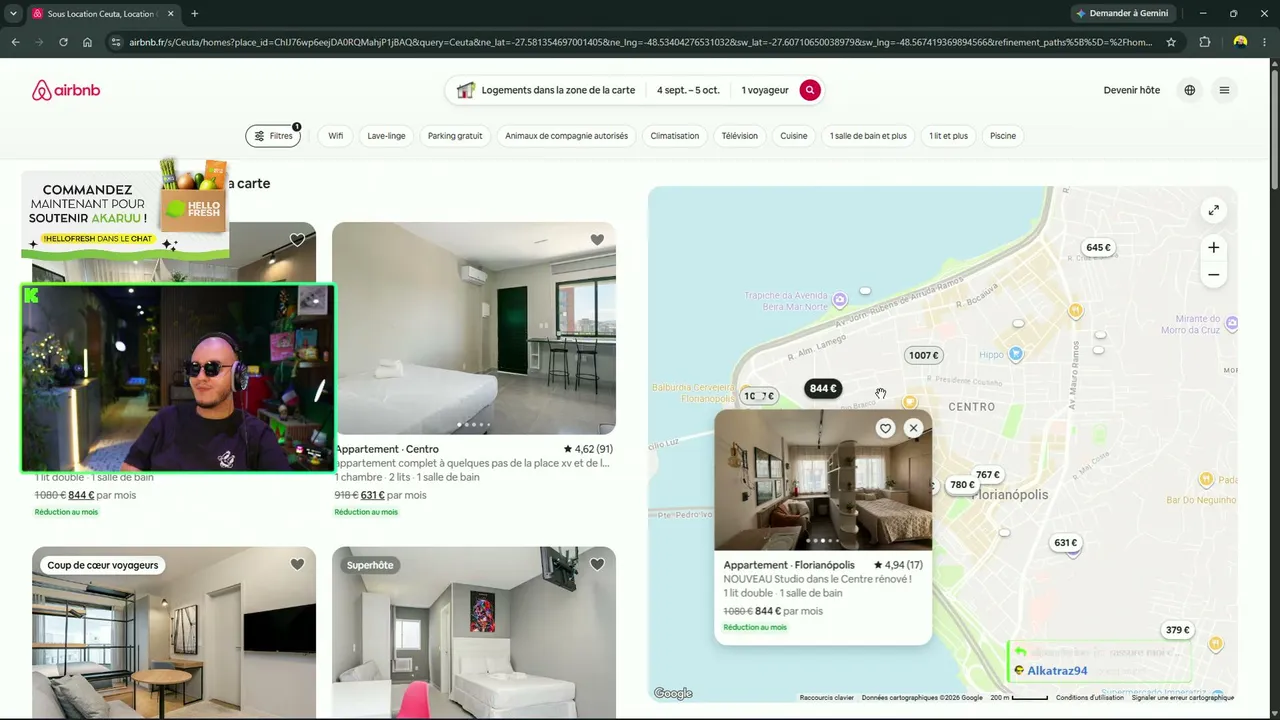Close the Sous Location Ceuta tab
The height and width of the screenshot is (720, 1280).
coord(171,14)
